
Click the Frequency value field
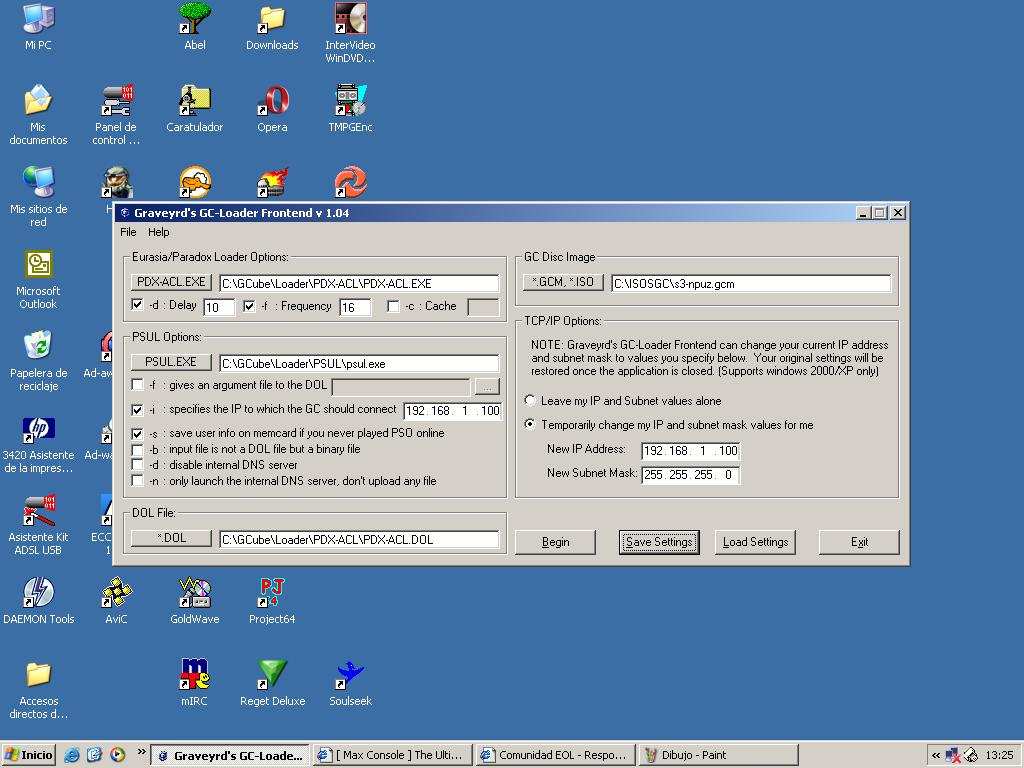(x=355, y=307)
